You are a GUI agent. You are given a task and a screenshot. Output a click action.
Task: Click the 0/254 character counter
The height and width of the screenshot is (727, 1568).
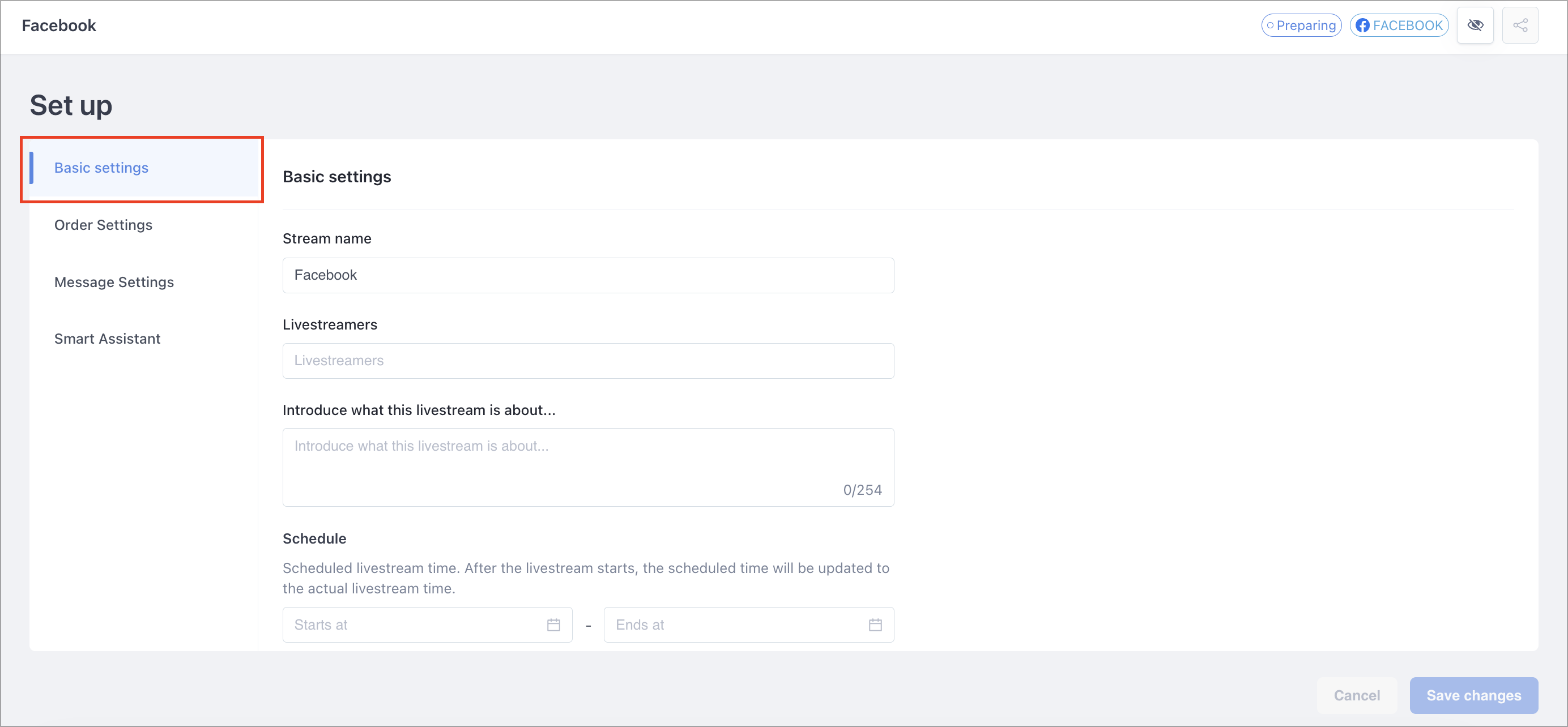point(862,490)
